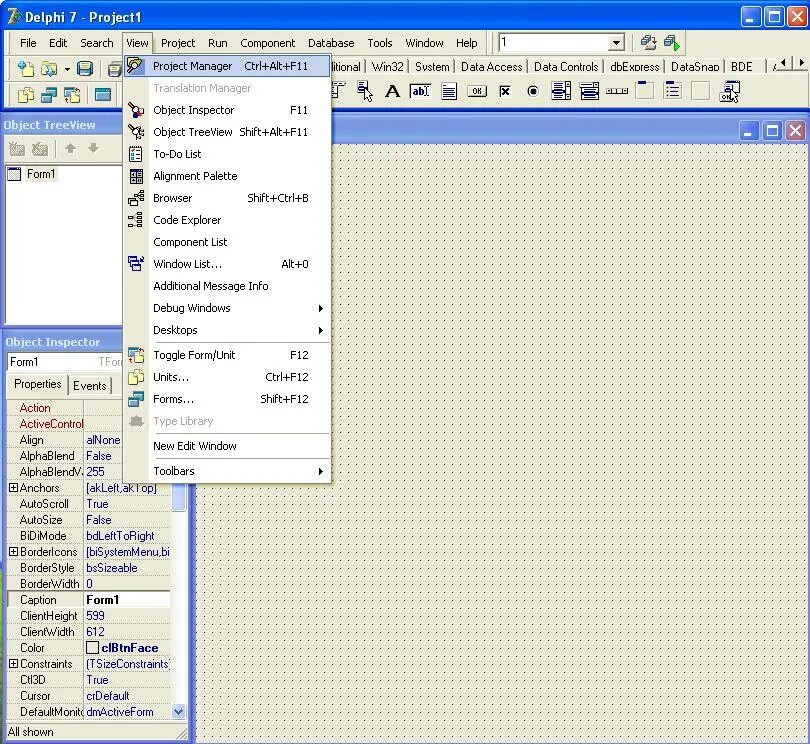
Task: Select Object Inspector menu entry
Action: pos(227,110)
